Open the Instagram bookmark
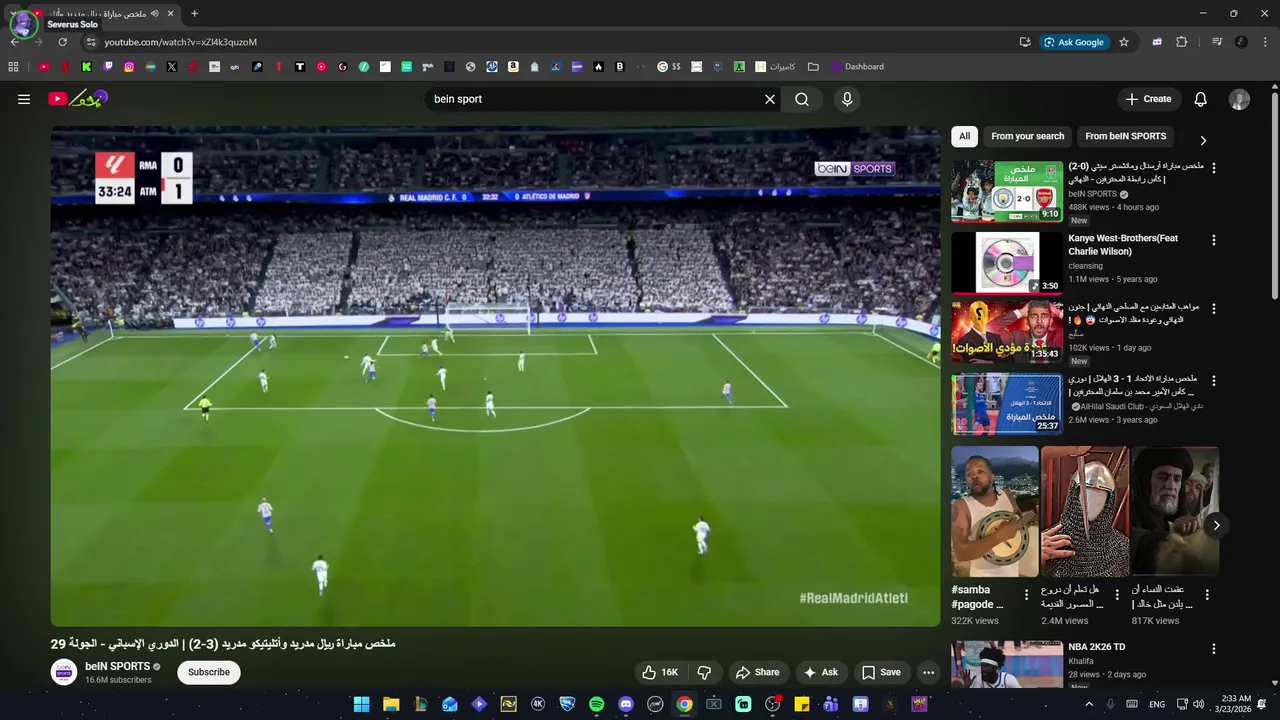This screenshot has width=1280, height=720. click(129, 67)
